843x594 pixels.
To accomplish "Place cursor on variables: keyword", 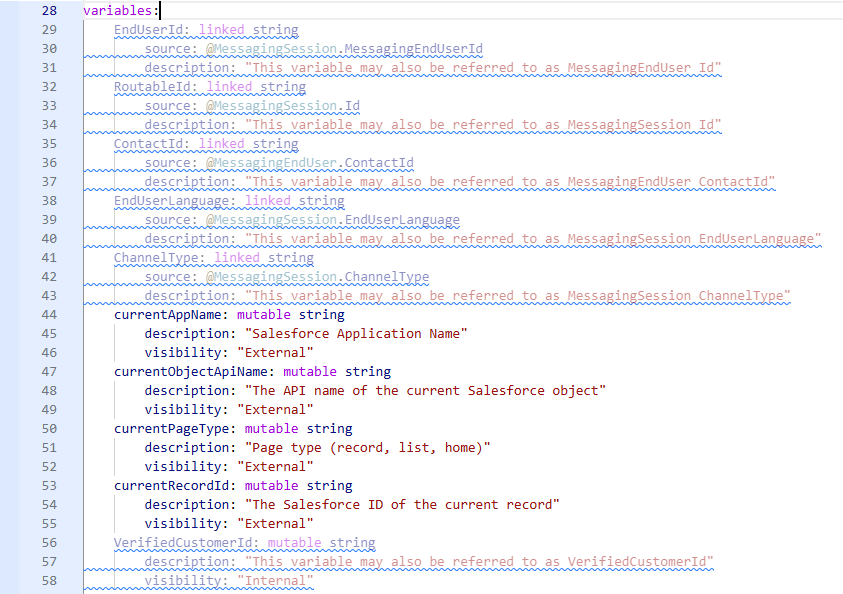I will (x=118, y=11).
